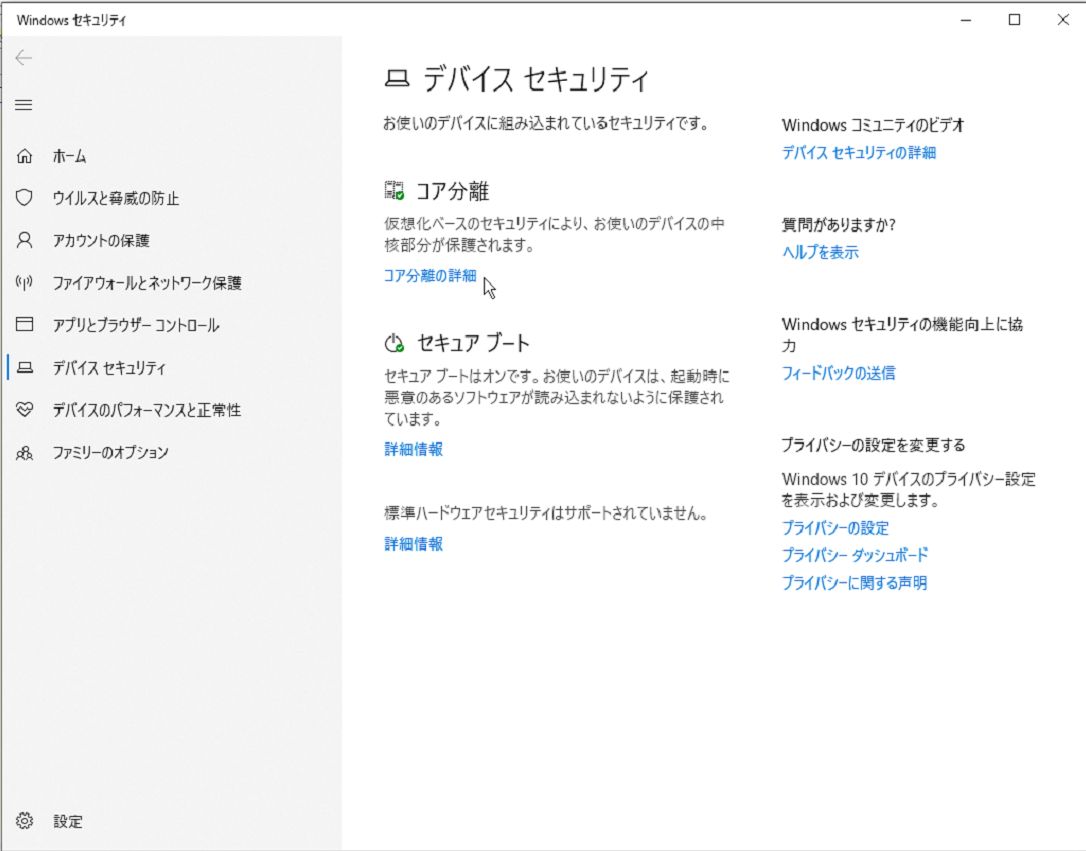Open ヘルプを表示 for questions
Screen dimensions: 1086x851
click(822, 252)
